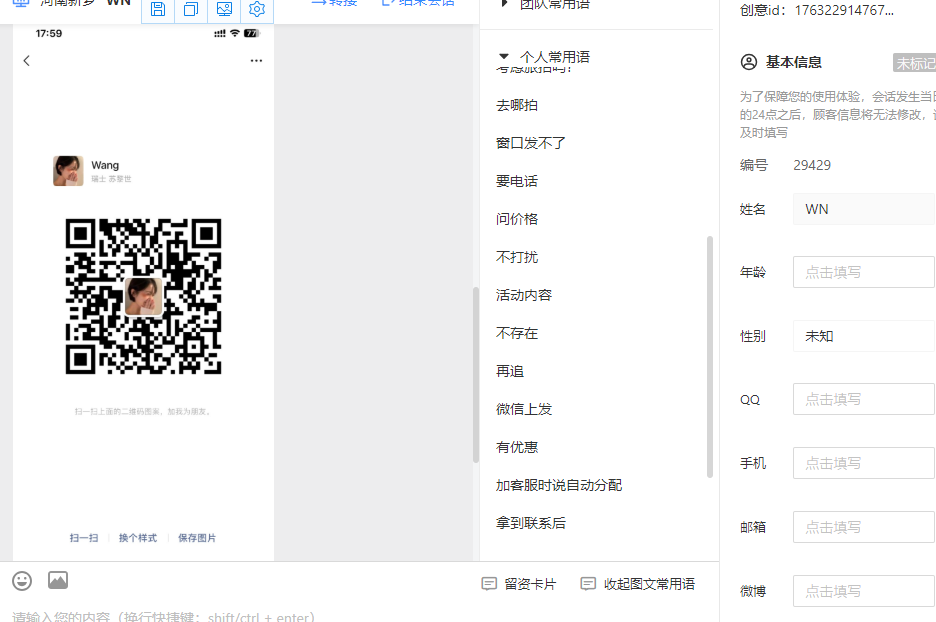This screenshot has height=622, width=936.
Task: Select the quick phrase 拿到联系后
Action: [531, 524]
